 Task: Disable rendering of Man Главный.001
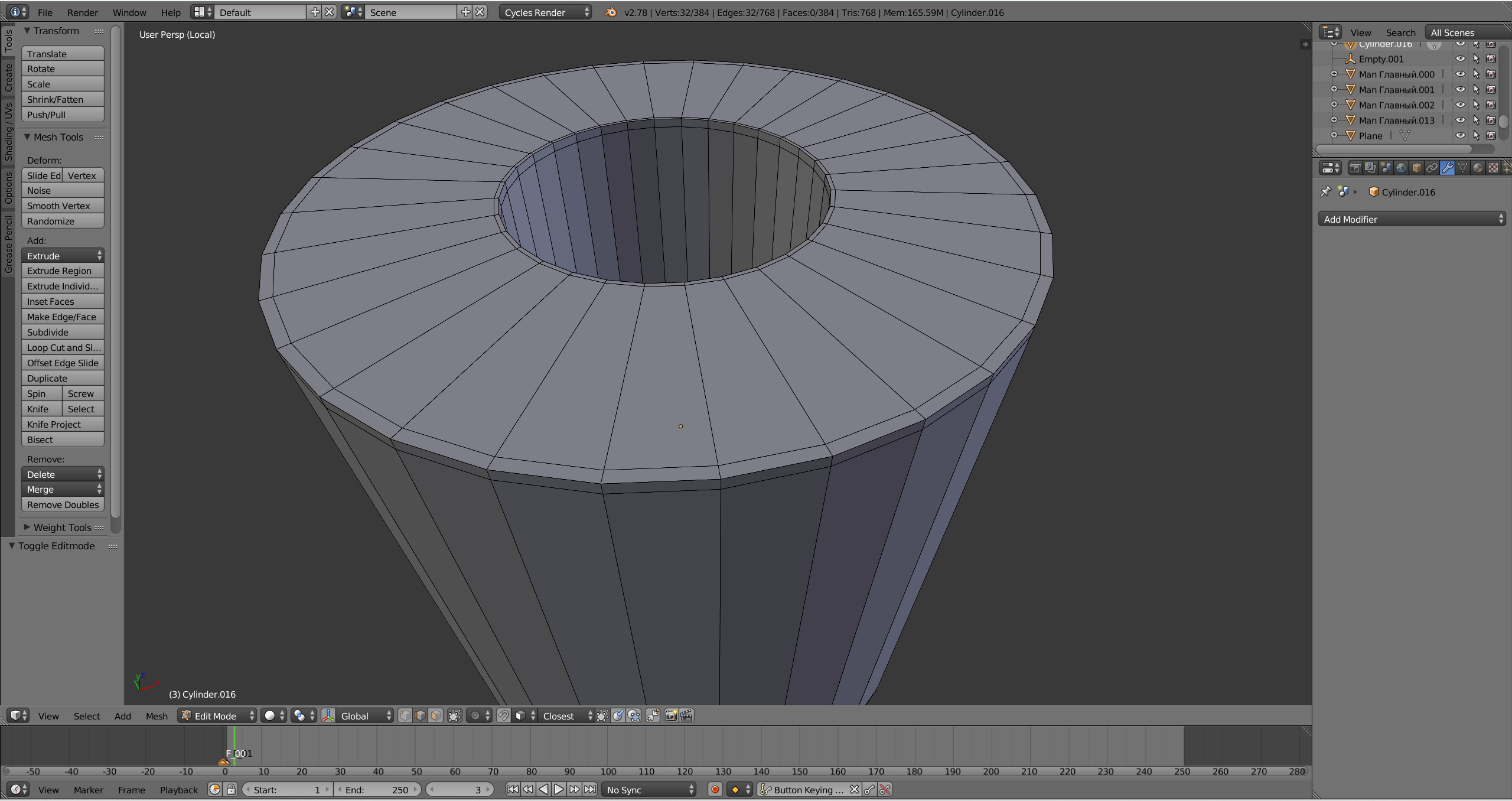[x=1491, y=90]
